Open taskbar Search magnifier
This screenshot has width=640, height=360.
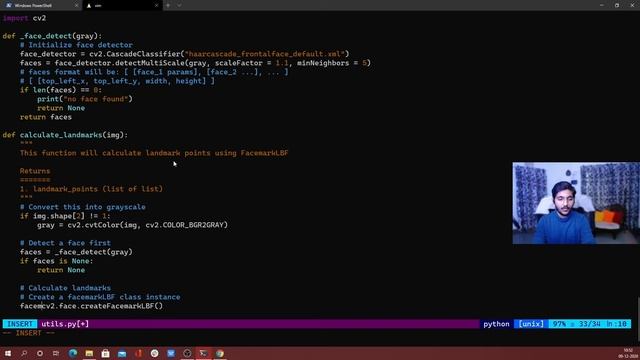(24, 353)
